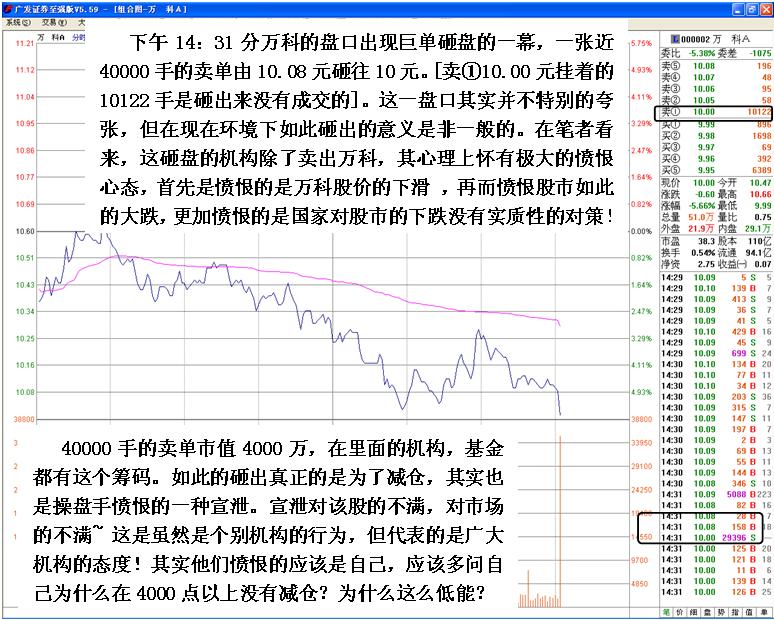The height and width of the screenshot is (620, 774).
Task: Click the 万科A name above the chart
Action: pyautogui.click(x=51, y=38)
